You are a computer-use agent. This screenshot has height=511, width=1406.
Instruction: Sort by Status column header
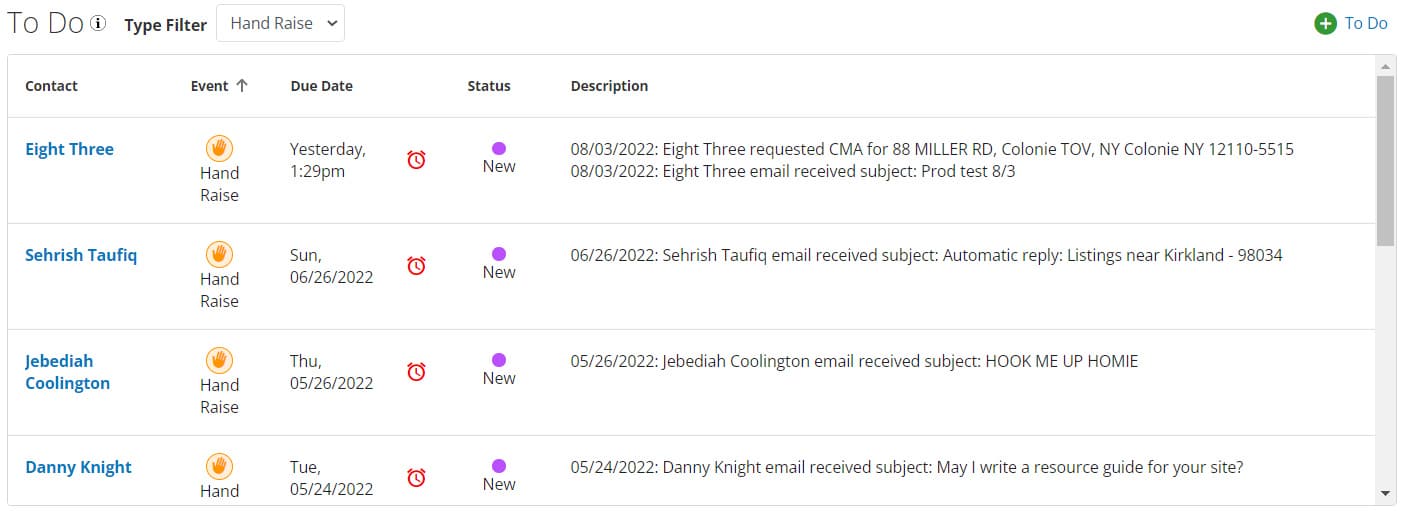coord(489,86)
